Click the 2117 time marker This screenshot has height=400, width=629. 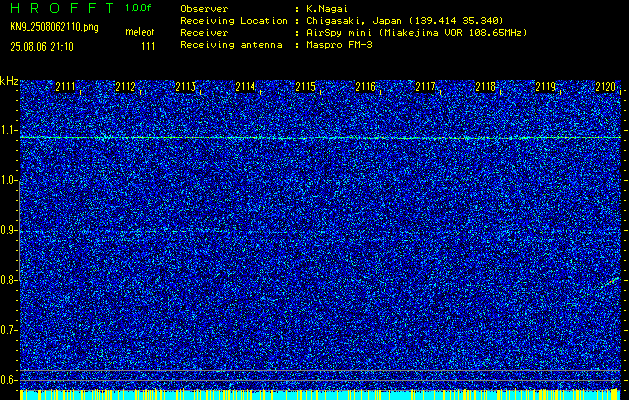click(x=425, y=87)
